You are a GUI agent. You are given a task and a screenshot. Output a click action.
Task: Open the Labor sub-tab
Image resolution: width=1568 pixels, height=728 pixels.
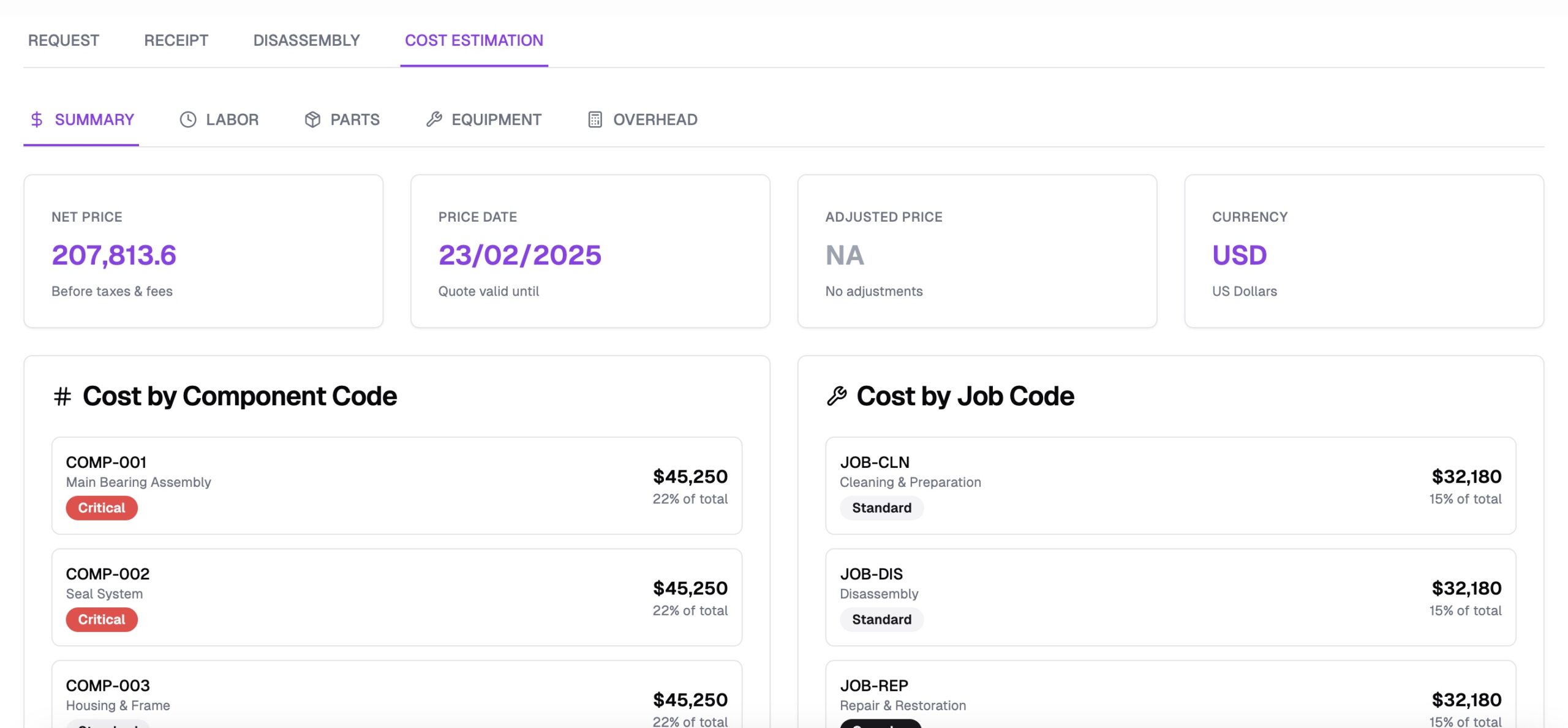point(219,120)
